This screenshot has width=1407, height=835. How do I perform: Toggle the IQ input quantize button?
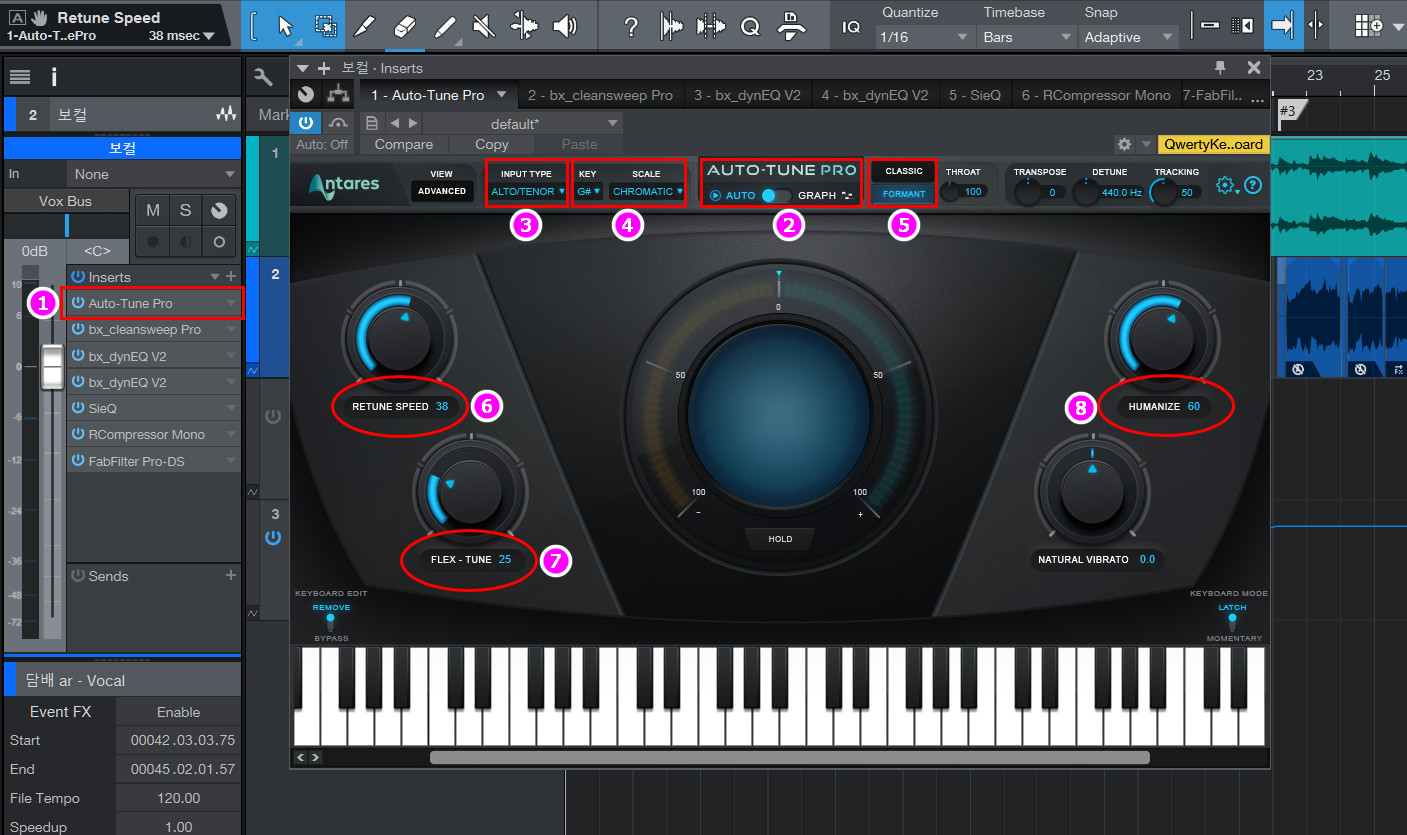[x=851, y=27]
